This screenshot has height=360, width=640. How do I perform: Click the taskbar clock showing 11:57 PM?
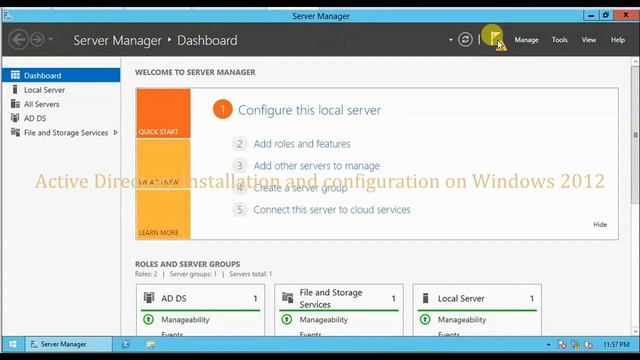coord(616,345)
